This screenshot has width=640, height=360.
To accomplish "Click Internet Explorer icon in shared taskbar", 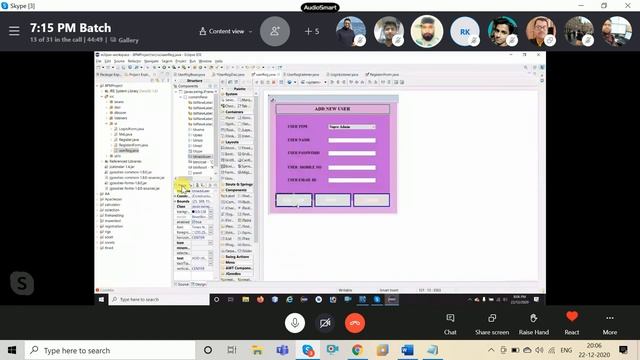I will (289, 300).
